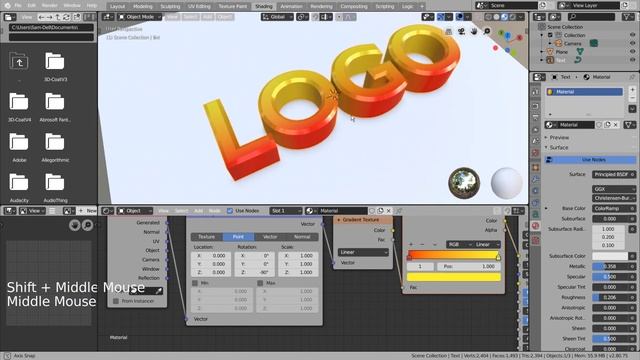This screenshot has width=640, height=360.
Task: Hide Plane with its eye icon
Action: click(x=632, y=52)
